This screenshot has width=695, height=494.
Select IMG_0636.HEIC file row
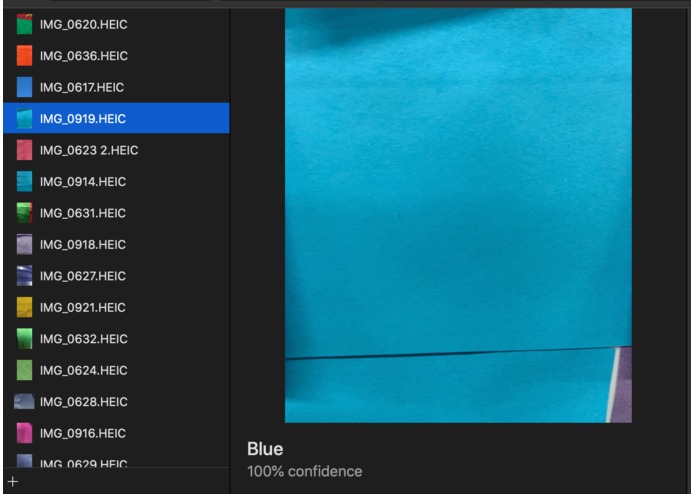point(117,56)
